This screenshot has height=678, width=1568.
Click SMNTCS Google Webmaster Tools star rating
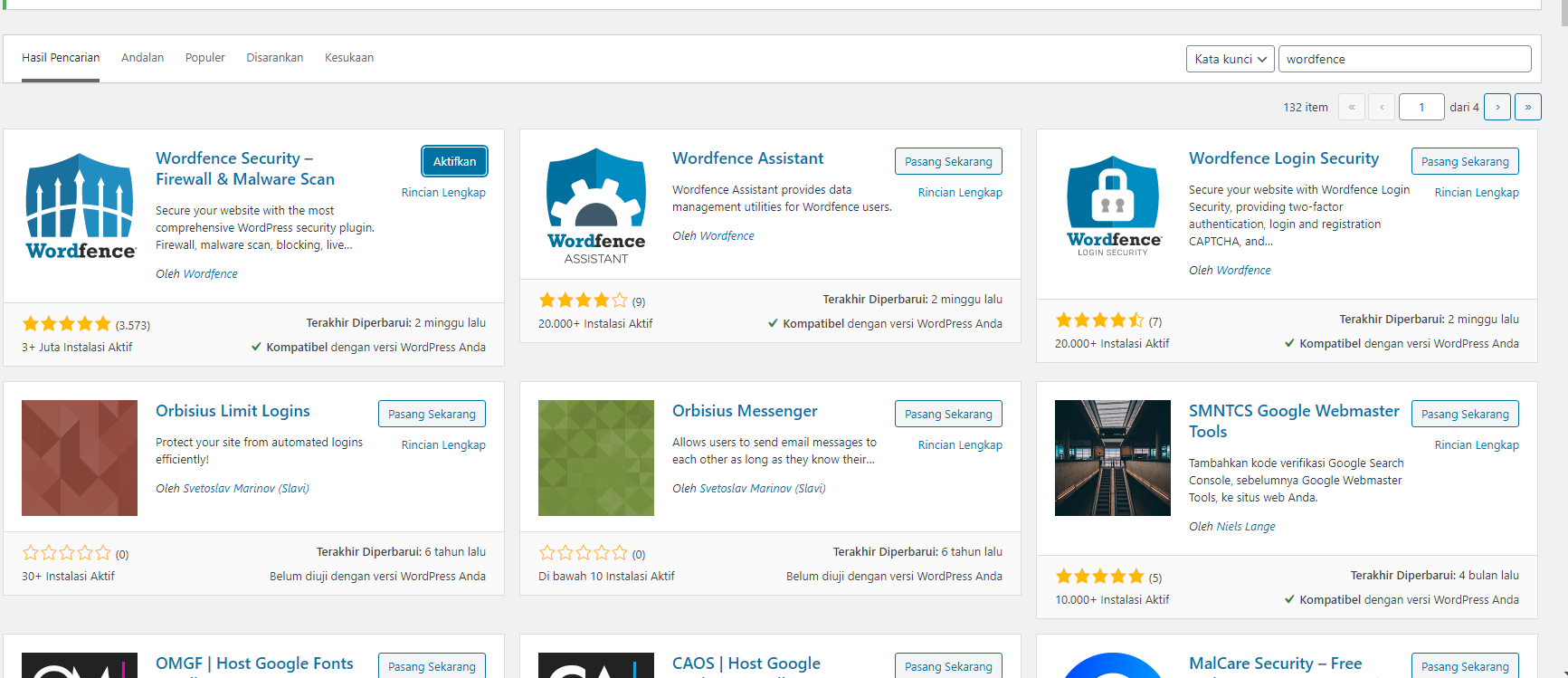tap(1100, 577)
